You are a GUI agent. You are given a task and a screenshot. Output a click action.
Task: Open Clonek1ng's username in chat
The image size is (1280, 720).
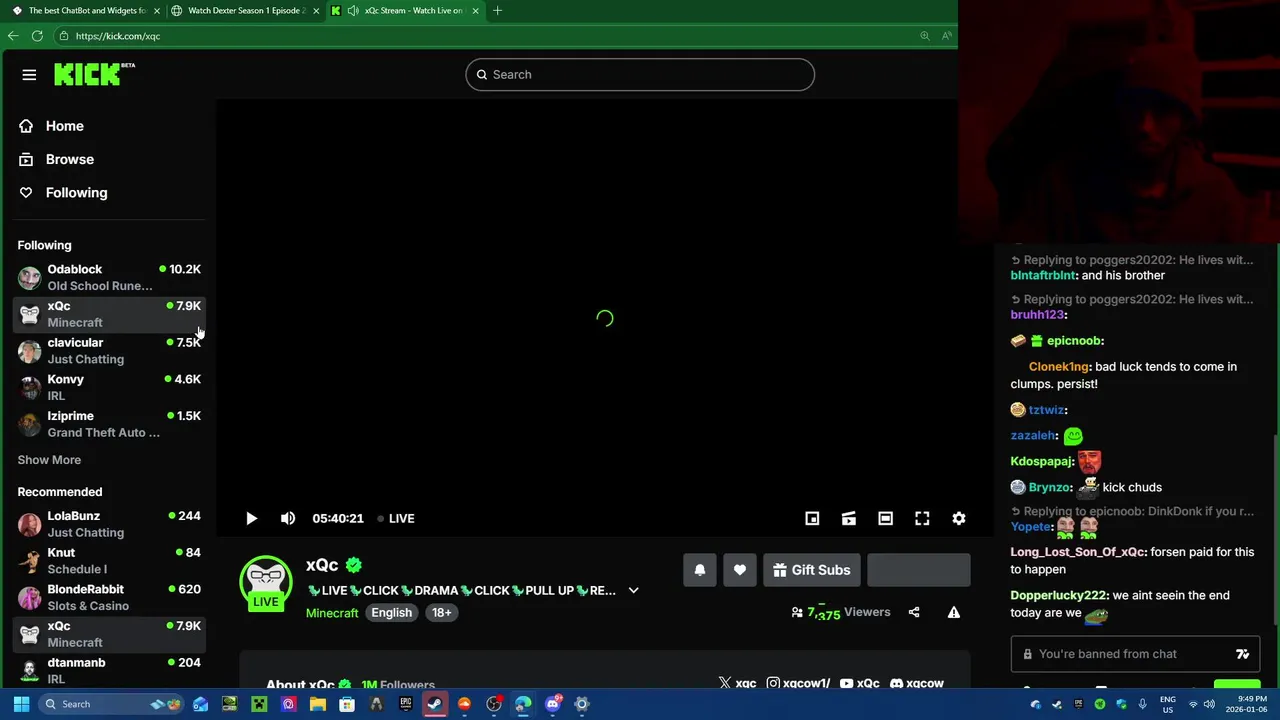coord(1059,367)
